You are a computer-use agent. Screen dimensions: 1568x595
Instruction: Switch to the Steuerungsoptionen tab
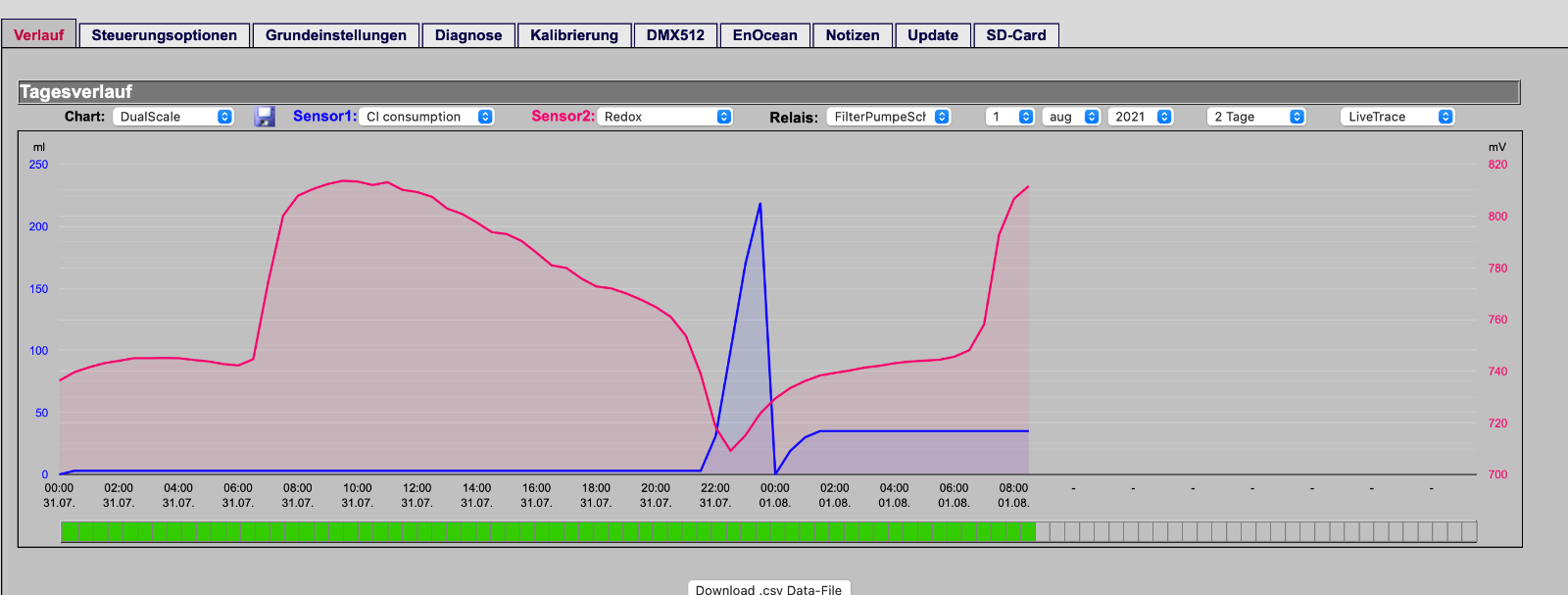(x=165, y=35)
